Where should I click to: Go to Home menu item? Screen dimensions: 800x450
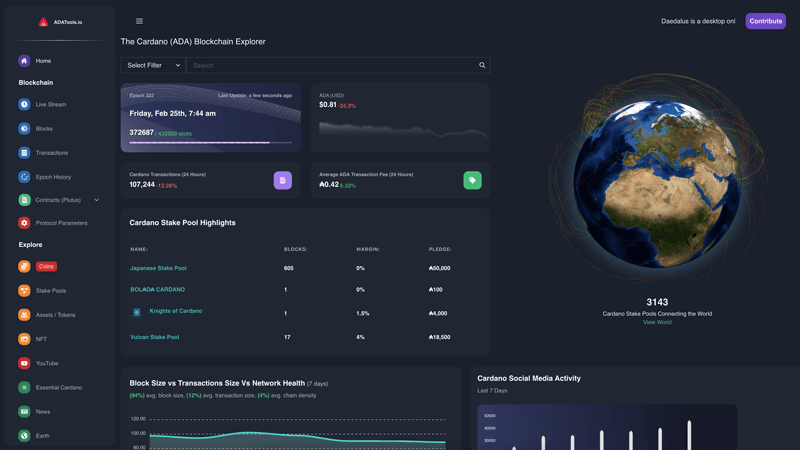click(x=43, y=61)
